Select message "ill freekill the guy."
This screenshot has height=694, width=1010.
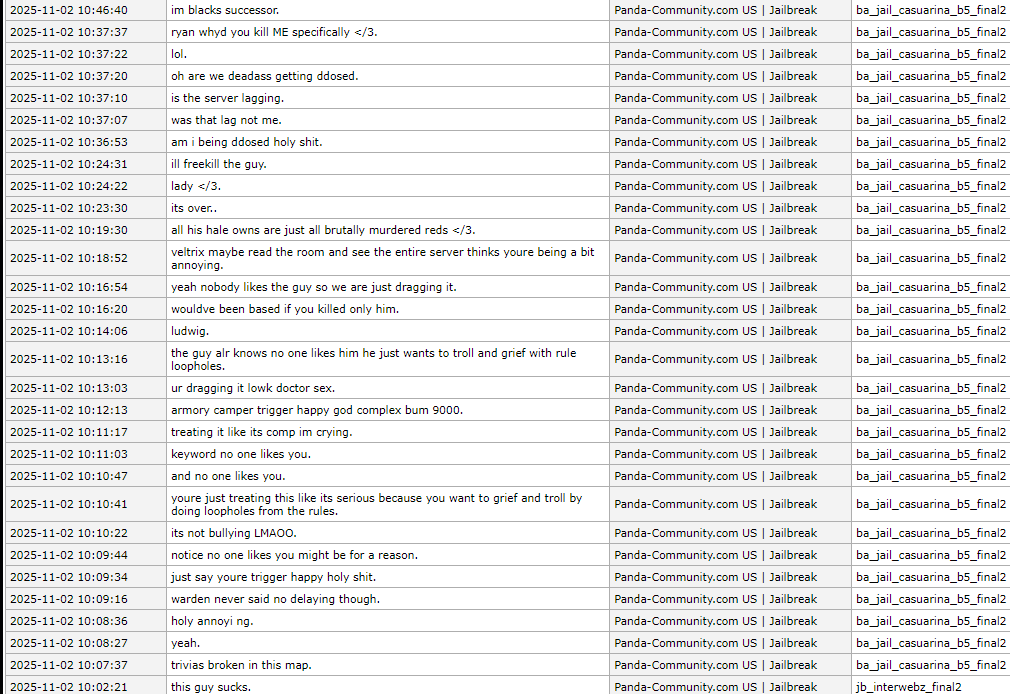coord(219,164)
